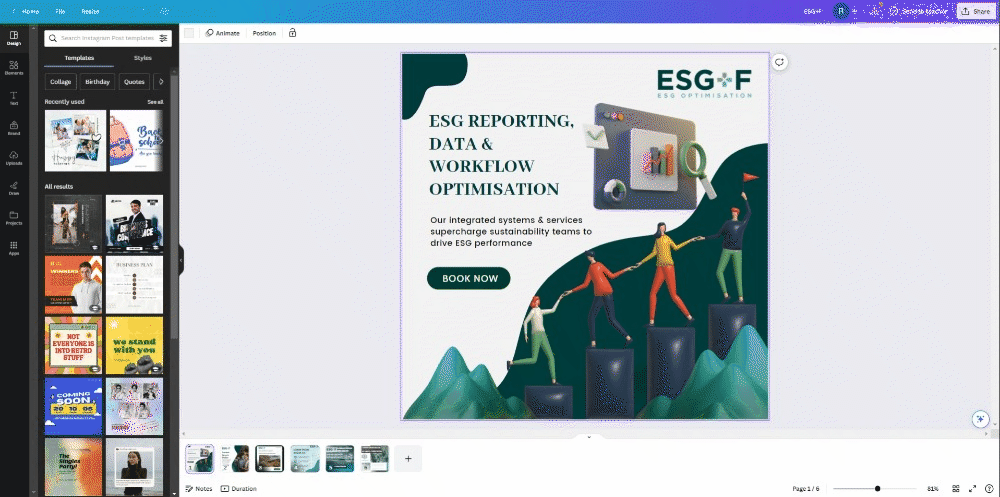1000x497 pixels.
Task: Choose The Singles Party template
Action: click(x=73, y=467)
